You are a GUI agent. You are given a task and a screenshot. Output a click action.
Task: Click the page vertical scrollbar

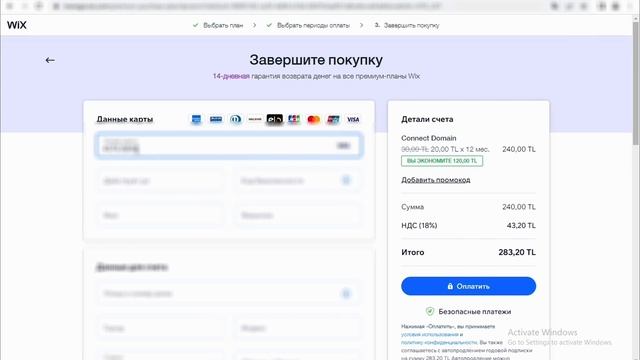pyautogui.click(x=636, y=84)
